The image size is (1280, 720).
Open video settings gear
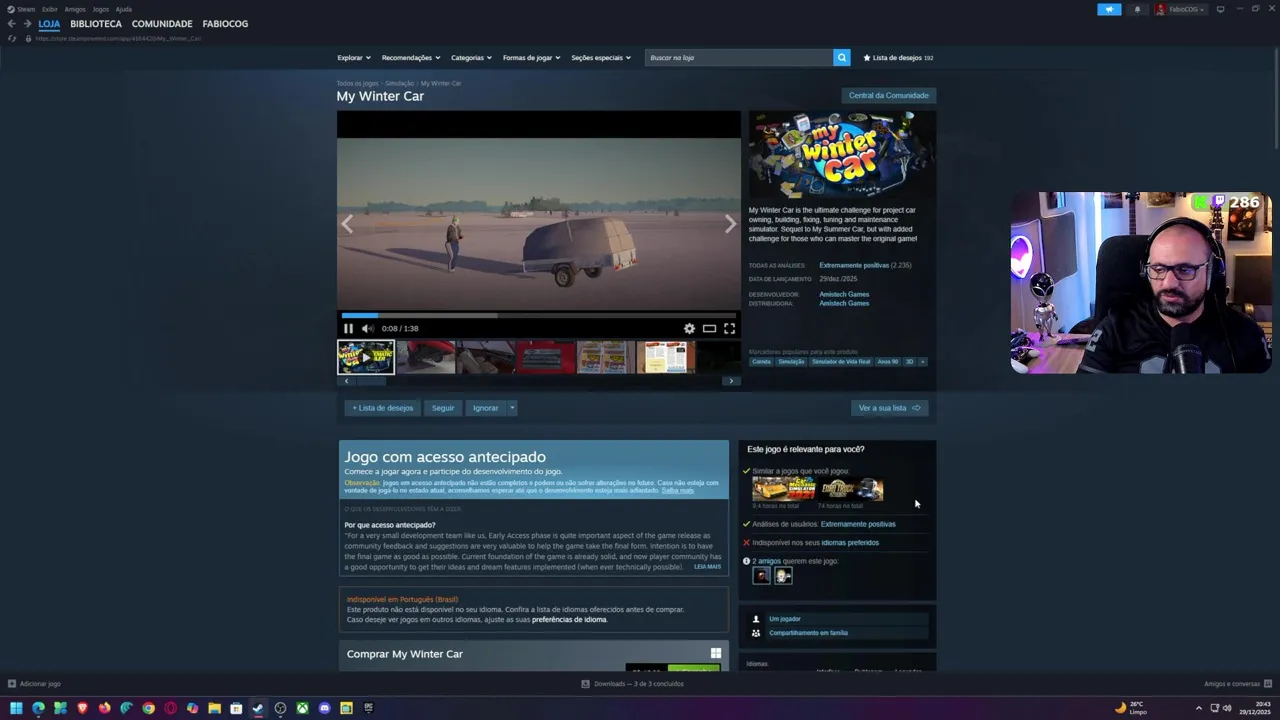(x=689, y=328)
